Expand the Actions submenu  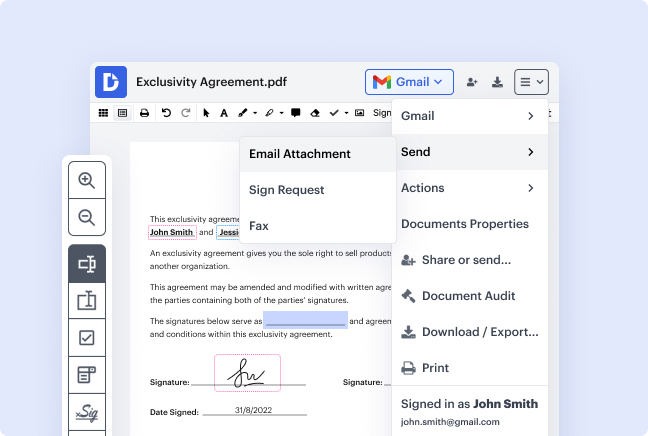tap(469, 188)
